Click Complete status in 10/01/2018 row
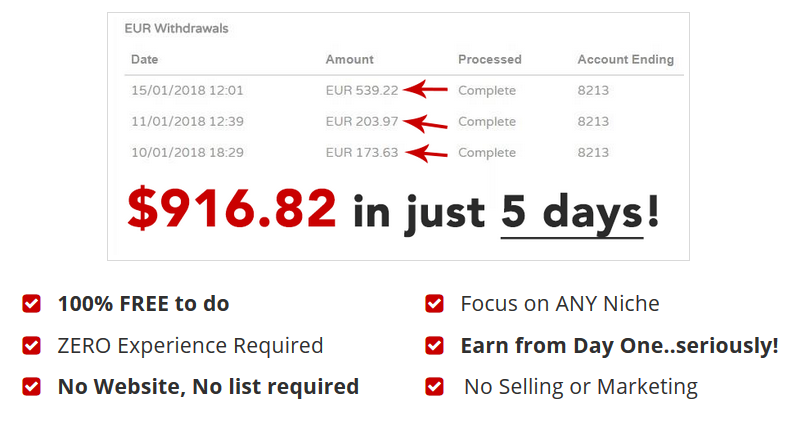 click(x=487, y=153)
